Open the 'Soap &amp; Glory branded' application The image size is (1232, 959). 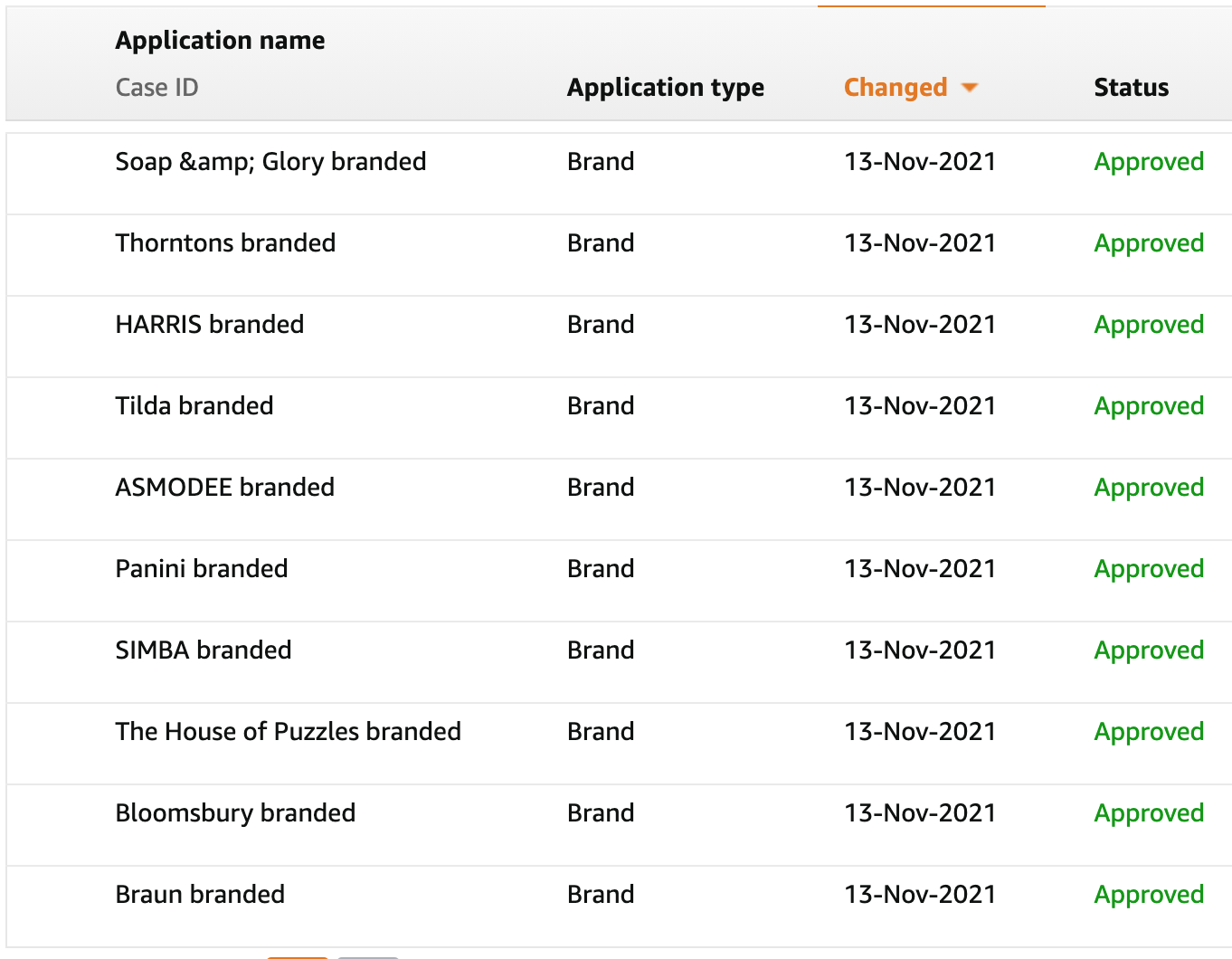pyautogui.click(x=270, y=162)
